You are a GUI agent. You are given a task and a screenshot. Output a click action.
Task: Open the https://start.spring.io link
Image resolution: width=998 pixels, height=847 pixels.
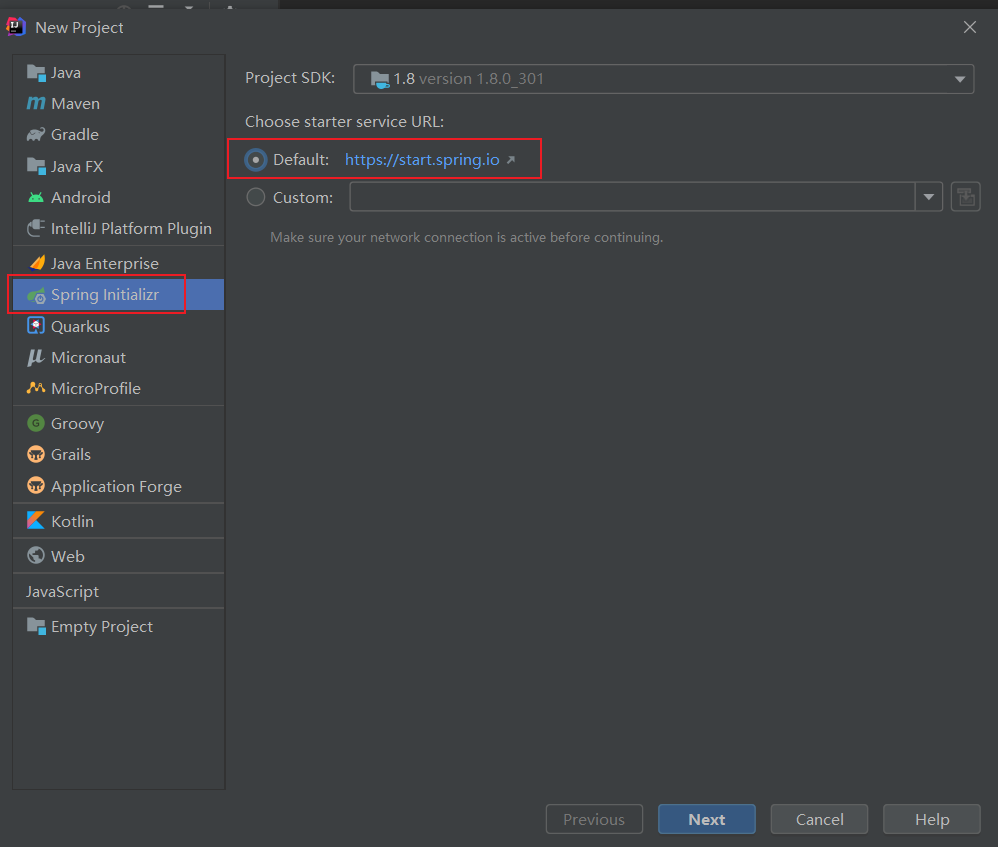coord(422,160)
